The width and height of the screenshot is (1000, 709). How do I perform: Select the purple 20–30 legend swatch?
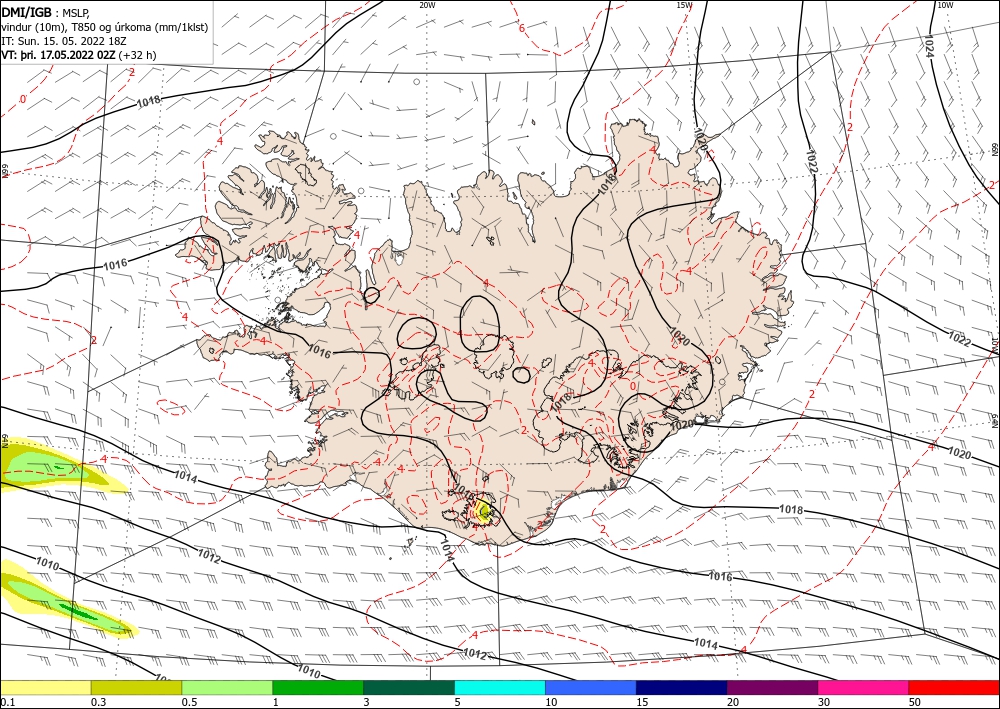coord(772,687)
